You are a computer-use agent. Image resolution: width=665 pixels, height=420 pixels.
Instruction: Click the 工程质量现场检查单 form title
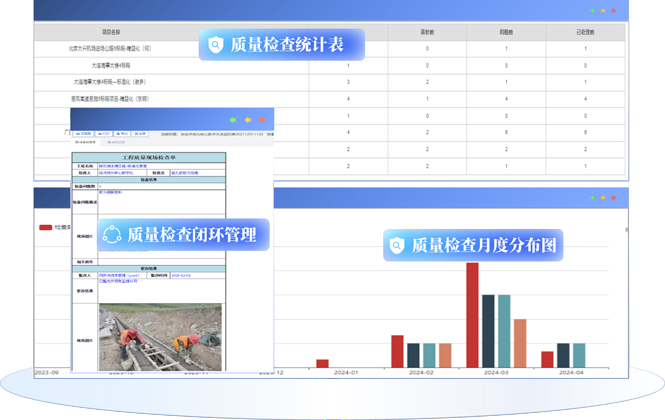[149, 157]
